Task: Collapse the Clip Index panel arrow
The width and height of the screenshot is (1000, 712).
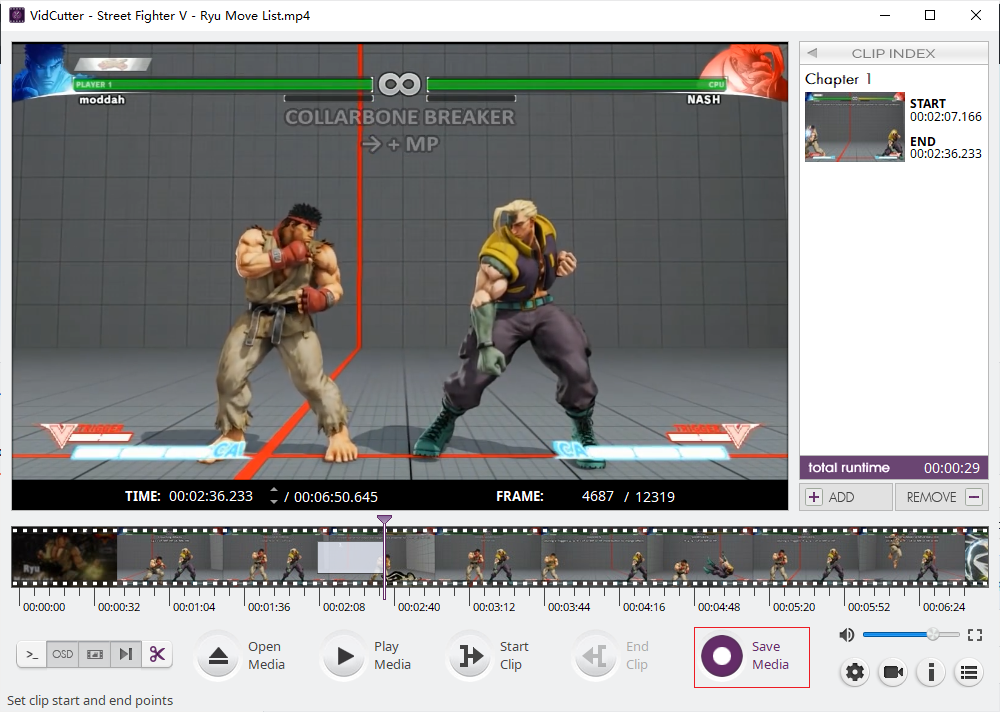Action: click(812, 53)
